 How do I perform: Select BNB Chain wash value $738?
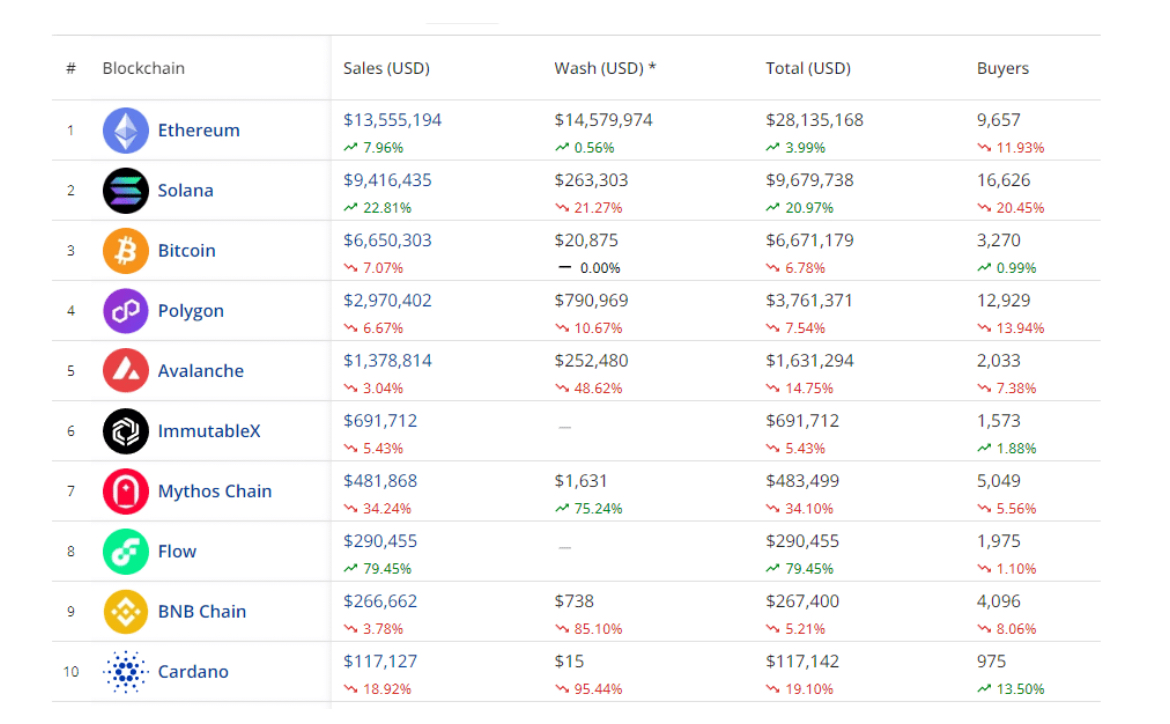[x=574, y=602]
